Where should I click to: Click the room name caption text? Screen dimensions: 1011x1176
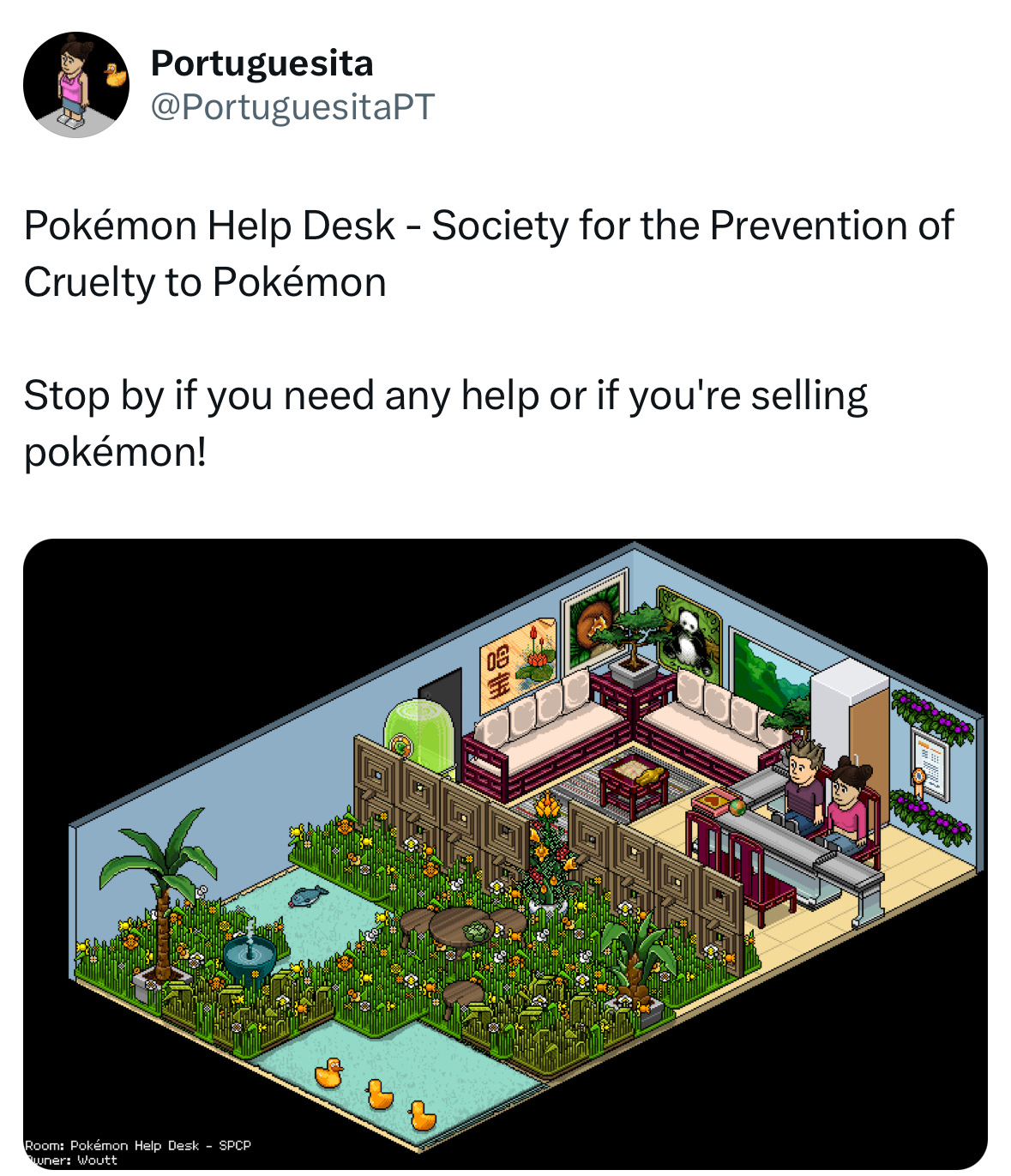[x=138, y=1145]
